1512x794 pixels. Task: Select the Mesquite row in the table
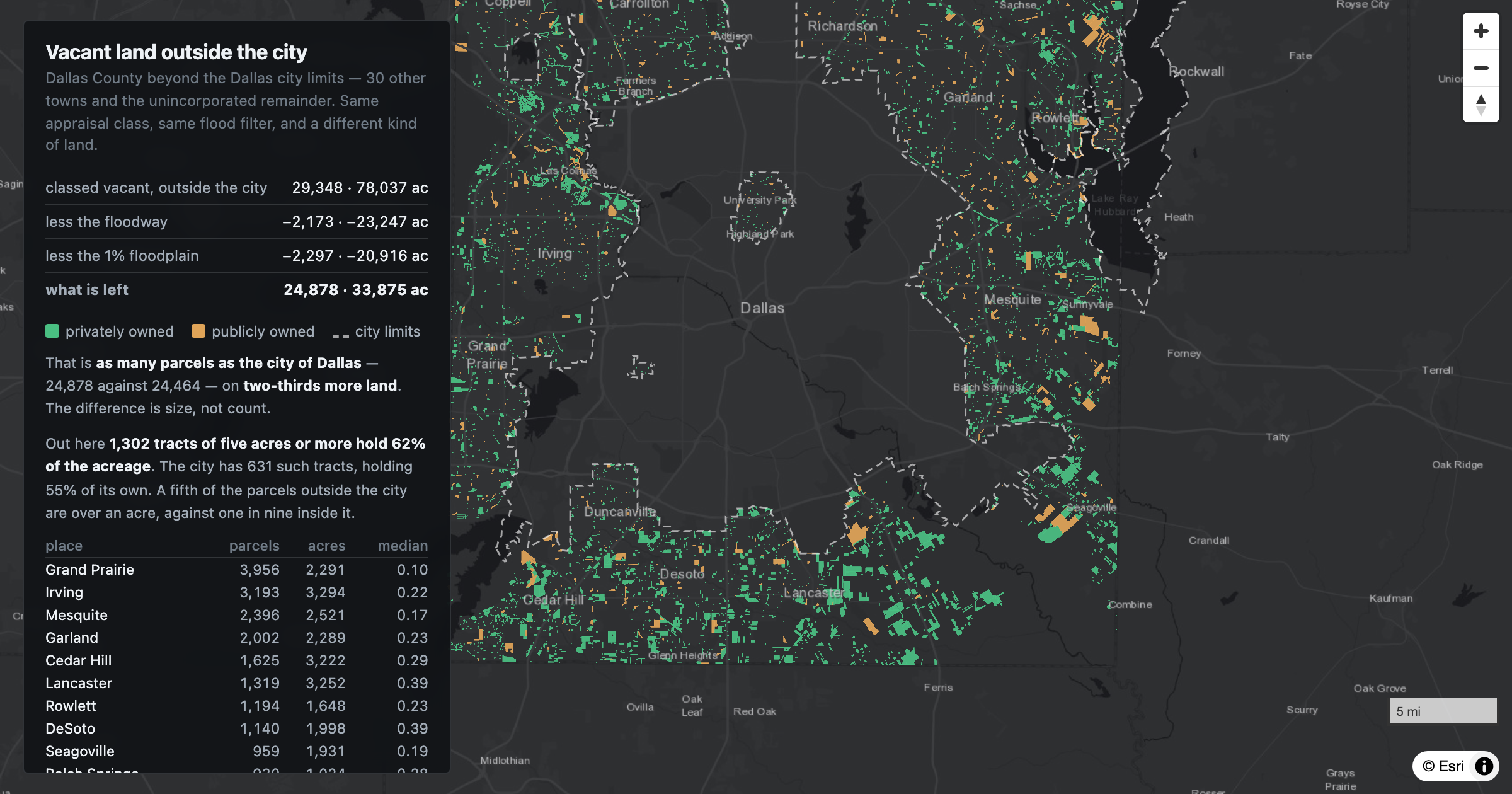point(237,615)
